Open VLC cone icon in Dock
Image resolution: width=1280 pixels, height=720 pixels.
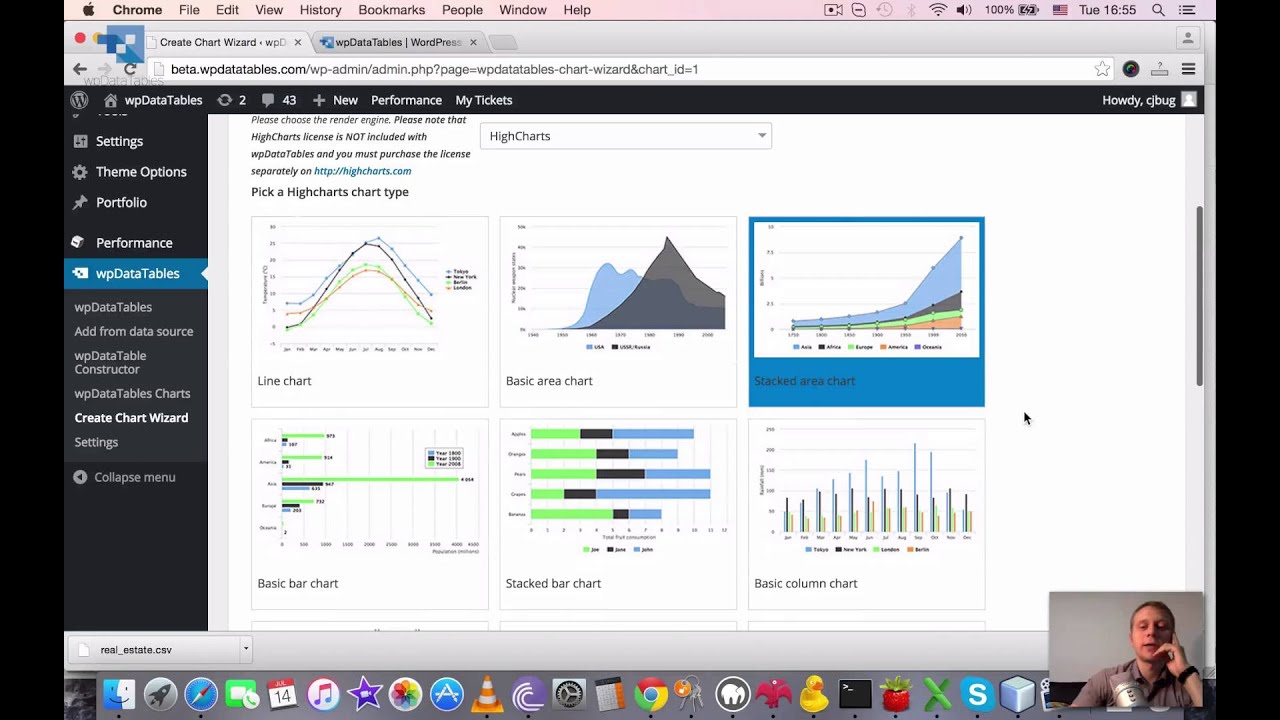tap(487, 694)
